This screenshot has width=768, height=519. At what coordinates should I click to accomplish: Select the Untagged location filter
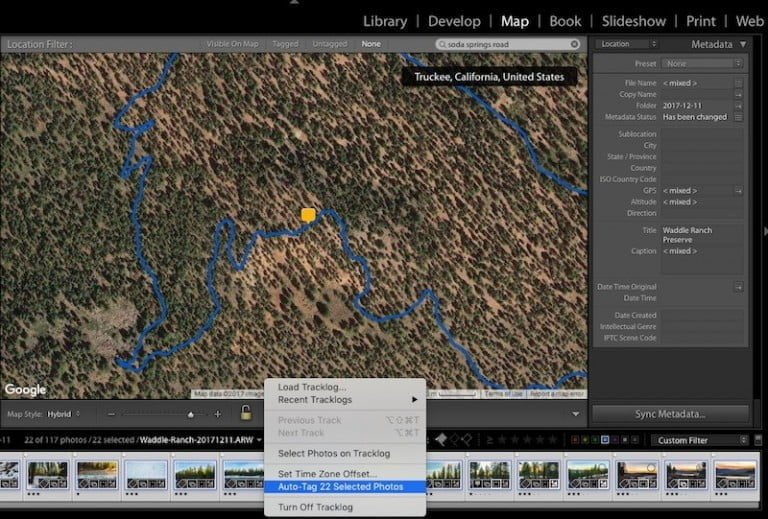[x=330, y=44]
